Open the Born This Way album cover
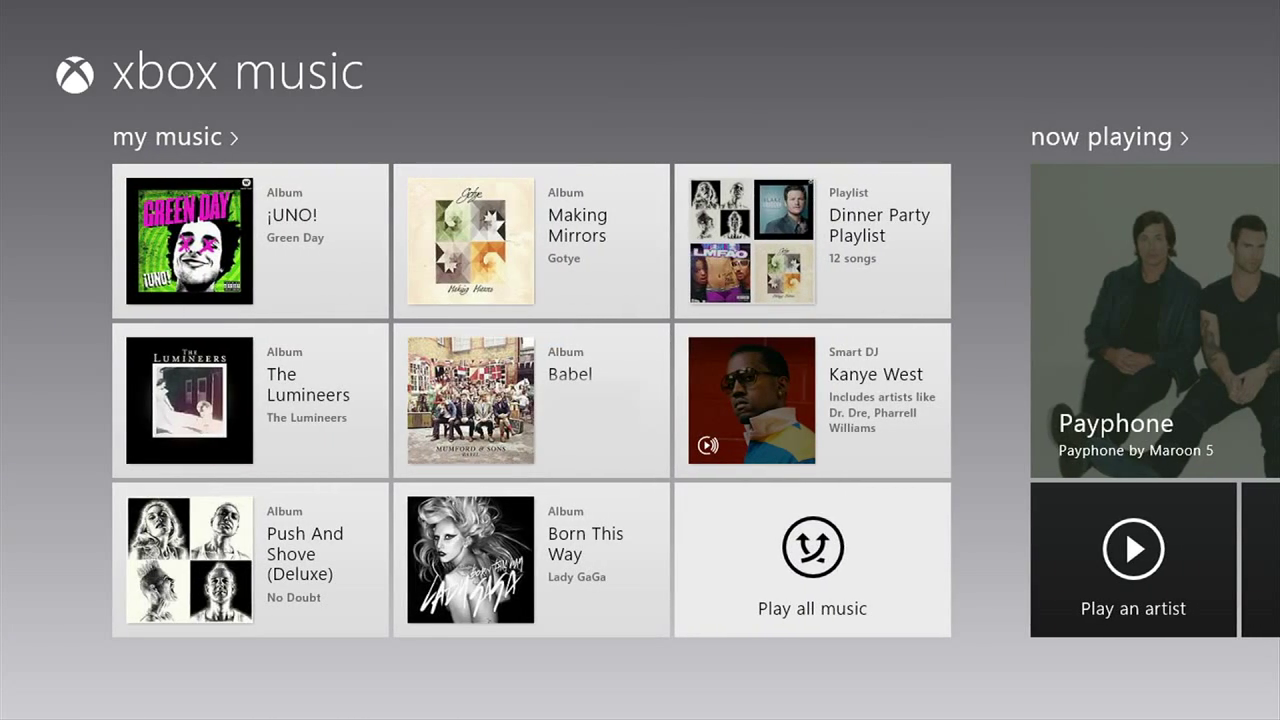 tap(470, 560)
